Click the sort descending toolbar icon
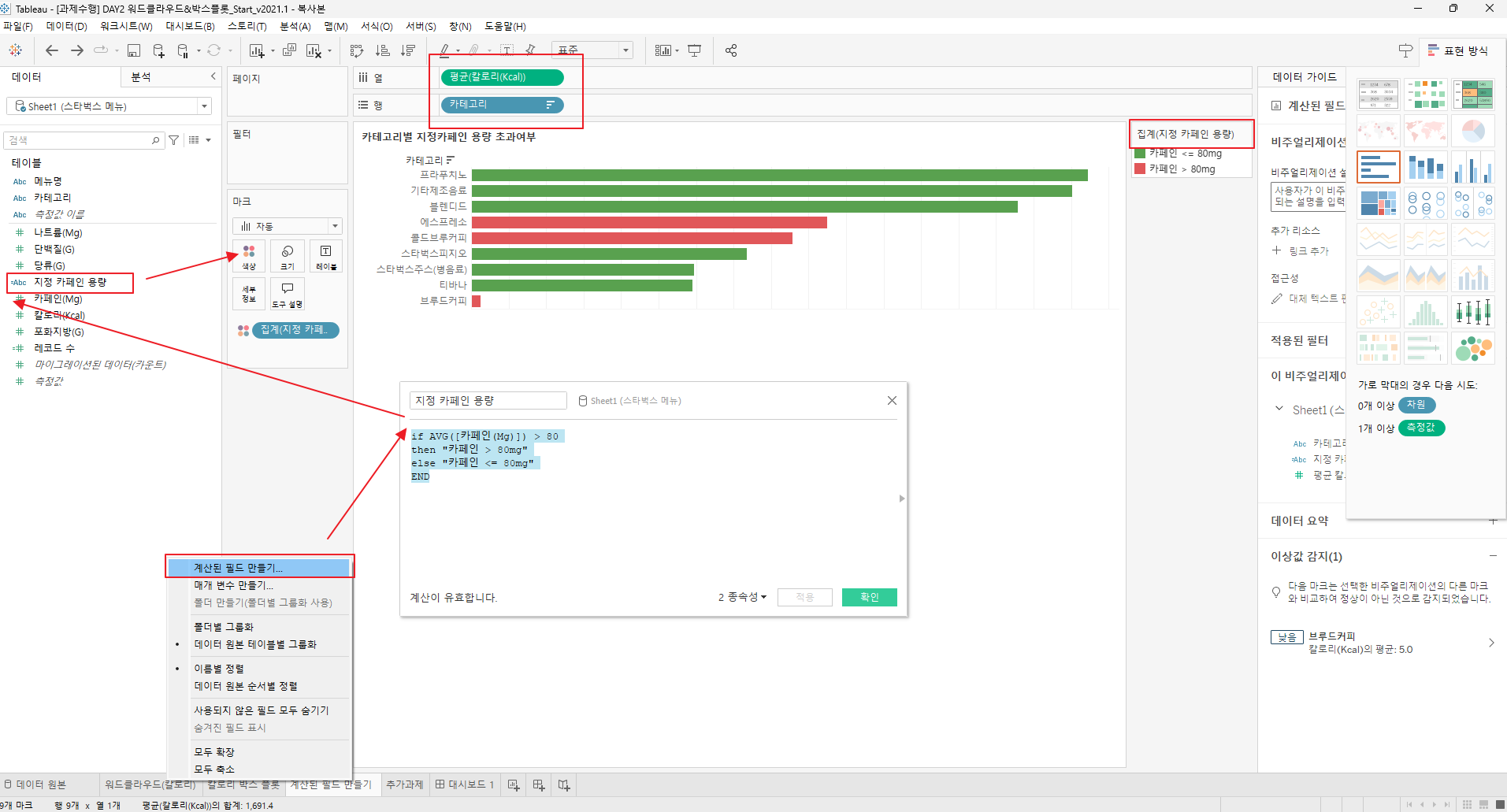The image size is (1507, 812). 408,50
